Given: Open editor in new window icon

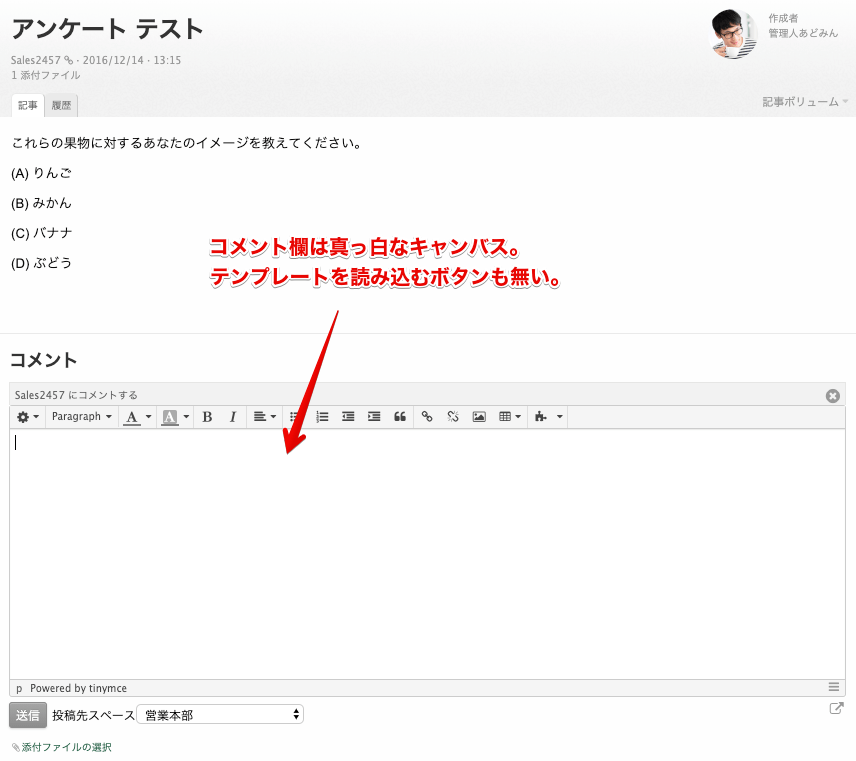Looking at the screenshot, I should click(x=836, y=709).
